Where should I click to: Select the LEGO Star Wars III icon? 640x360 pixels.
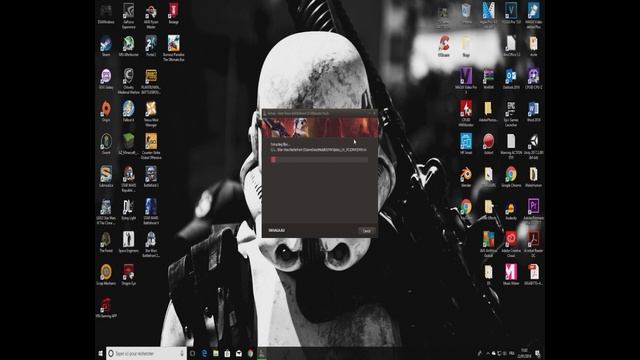pos(106,211)
